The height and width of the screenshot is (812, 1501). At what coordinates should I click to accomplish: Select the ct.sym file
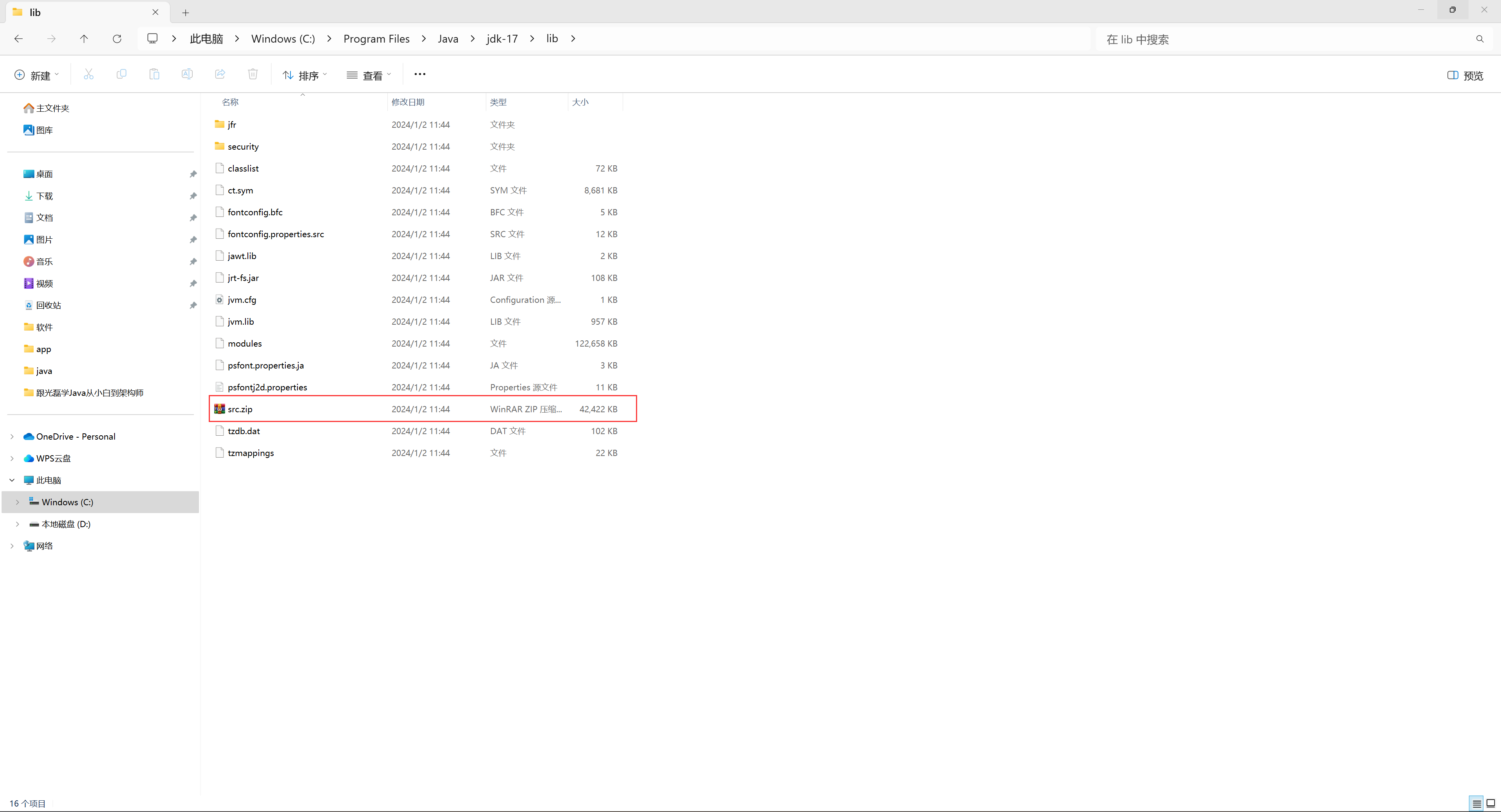[x=240, y=190]
